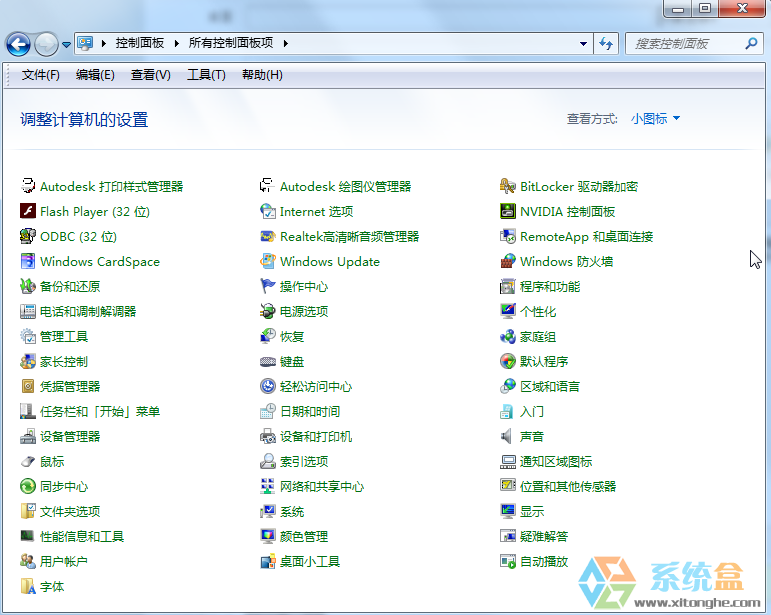Click the Internet 选项 icon
Image resolution: width=771 pixels, height=615 pixels.
click(267, 211)
